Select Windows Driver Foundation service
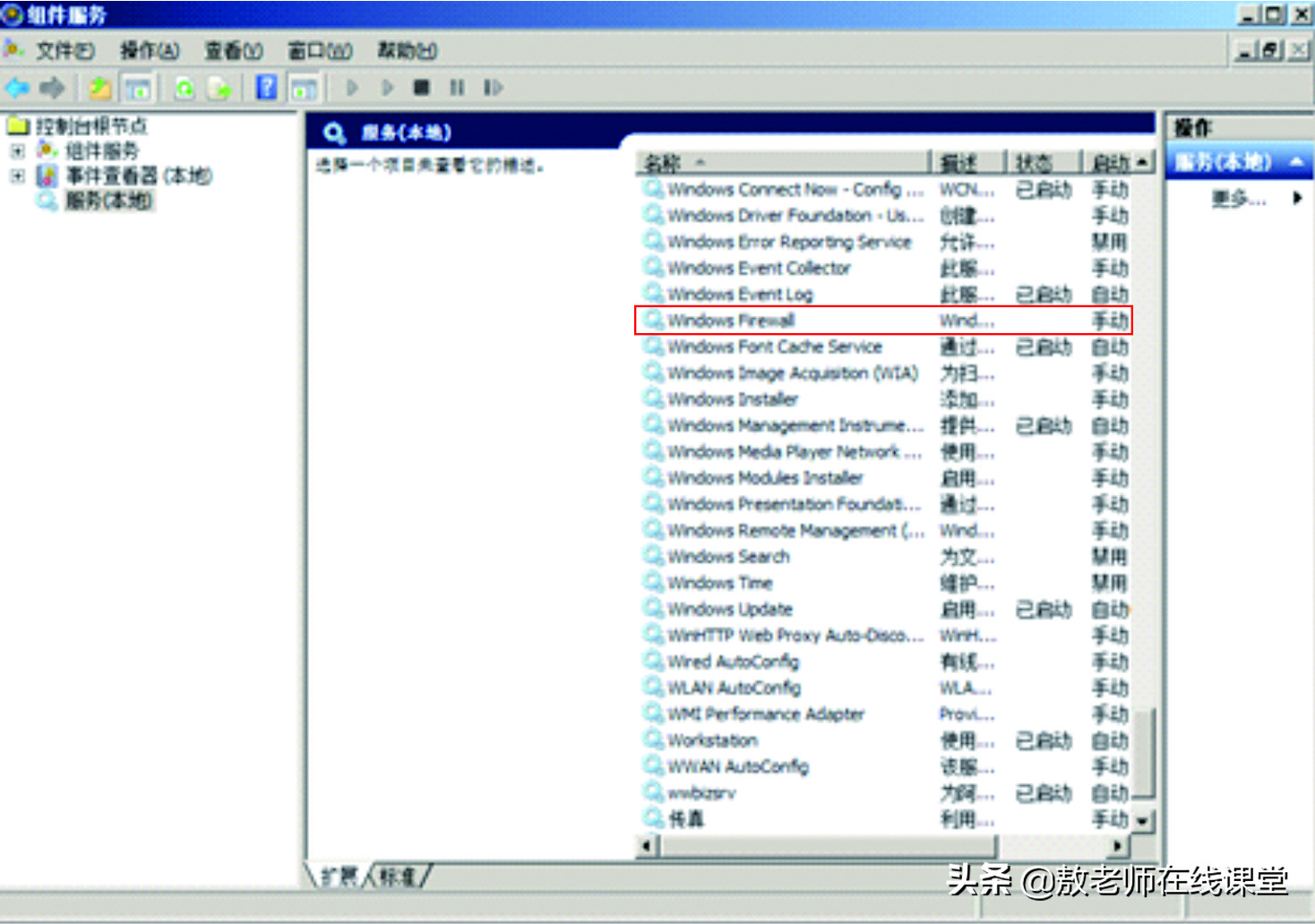The width and height of the screenshot is (1315, 924). [x=883, y=216]
